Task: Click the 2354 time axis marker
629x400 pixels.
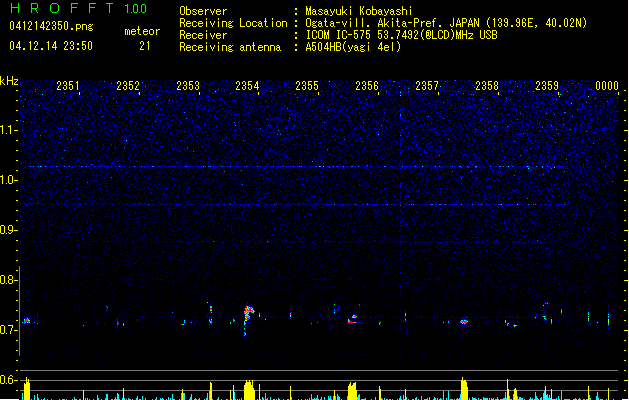Action: click(247, 86)
